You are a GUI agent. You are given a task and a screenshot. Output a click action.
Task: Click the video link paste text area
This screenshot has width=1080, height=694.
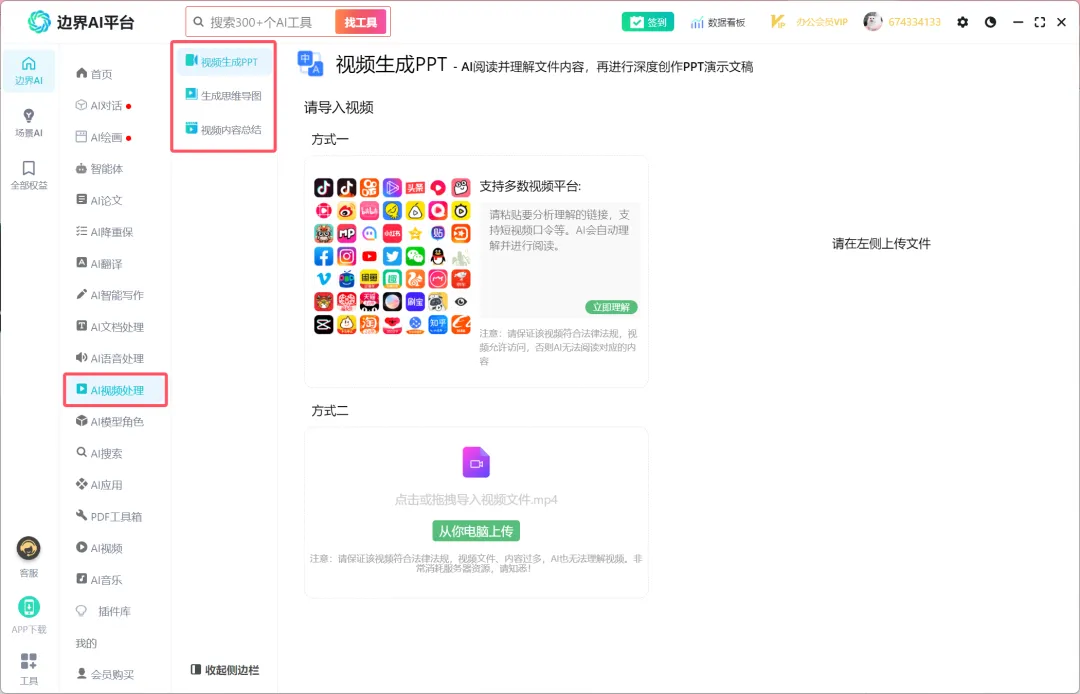[x=560, y=260]
